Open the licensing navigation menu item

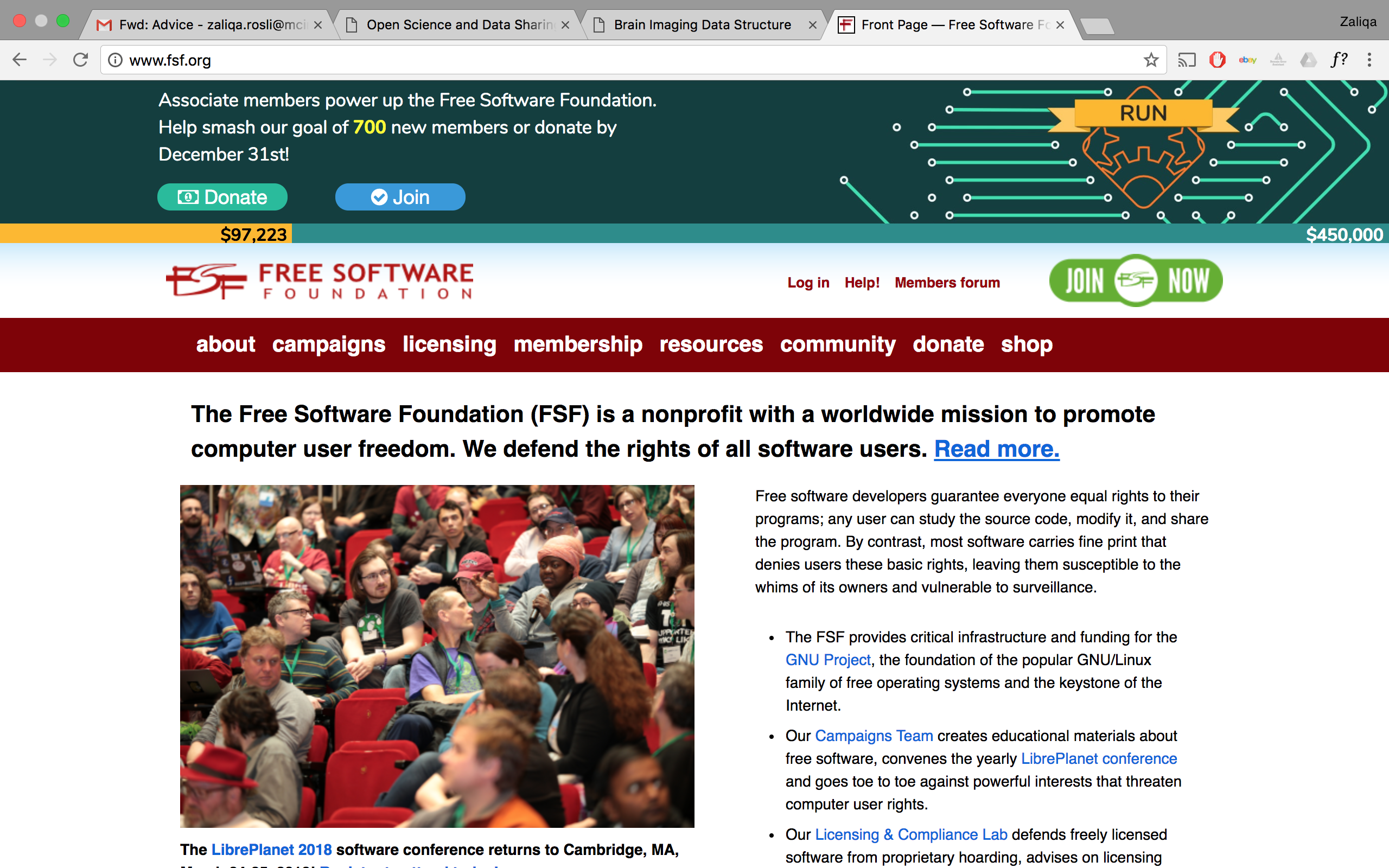[449, 344]
